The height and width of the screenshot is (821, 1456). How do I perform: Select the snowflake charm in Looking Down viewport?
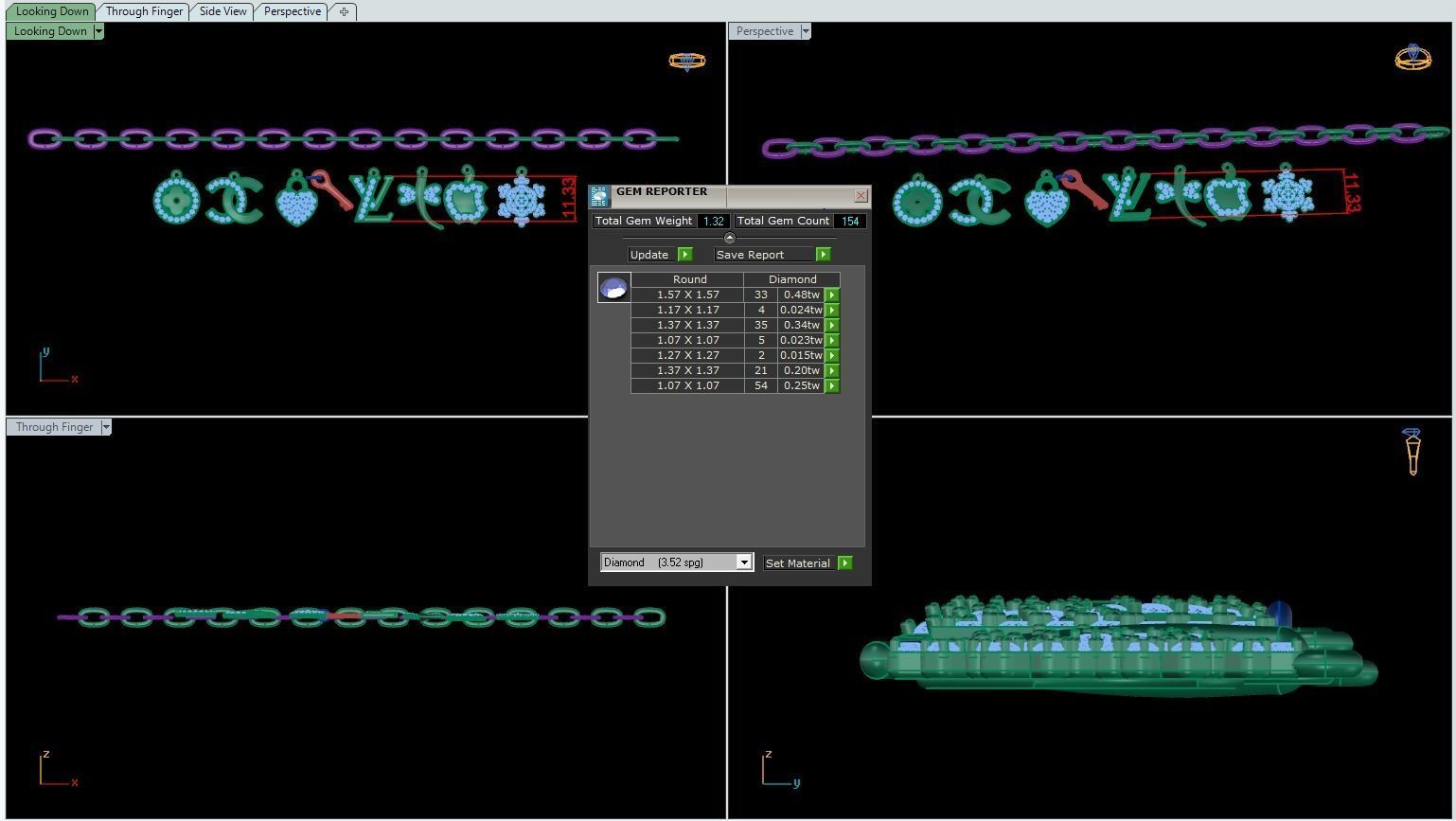522,197
